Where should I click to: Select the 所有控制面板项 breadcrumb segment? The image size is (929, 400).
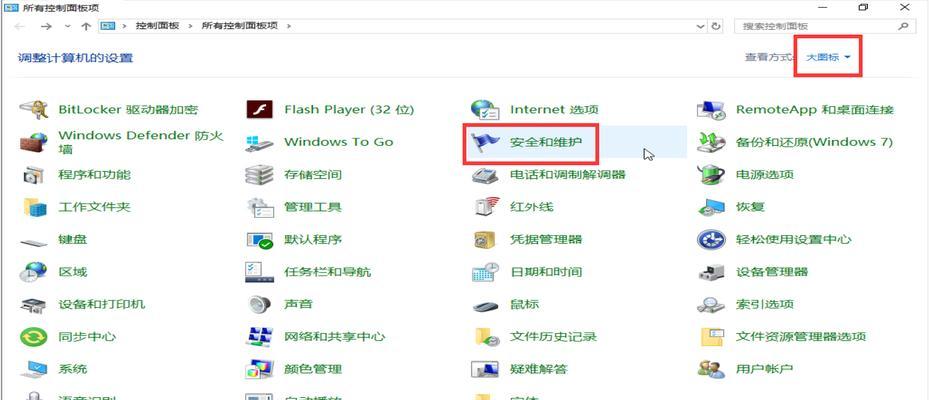click(240, 26)
